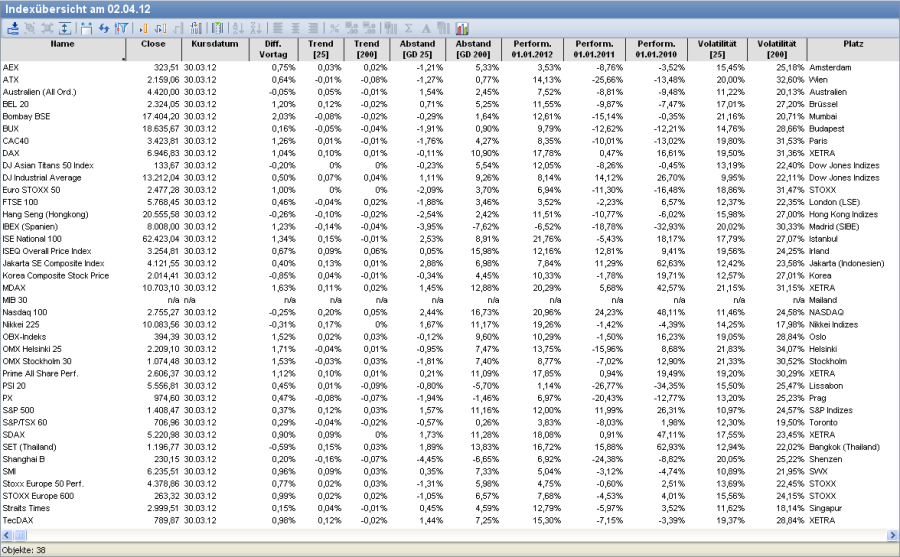Click the Kursdatum column header

pos(210,44)
